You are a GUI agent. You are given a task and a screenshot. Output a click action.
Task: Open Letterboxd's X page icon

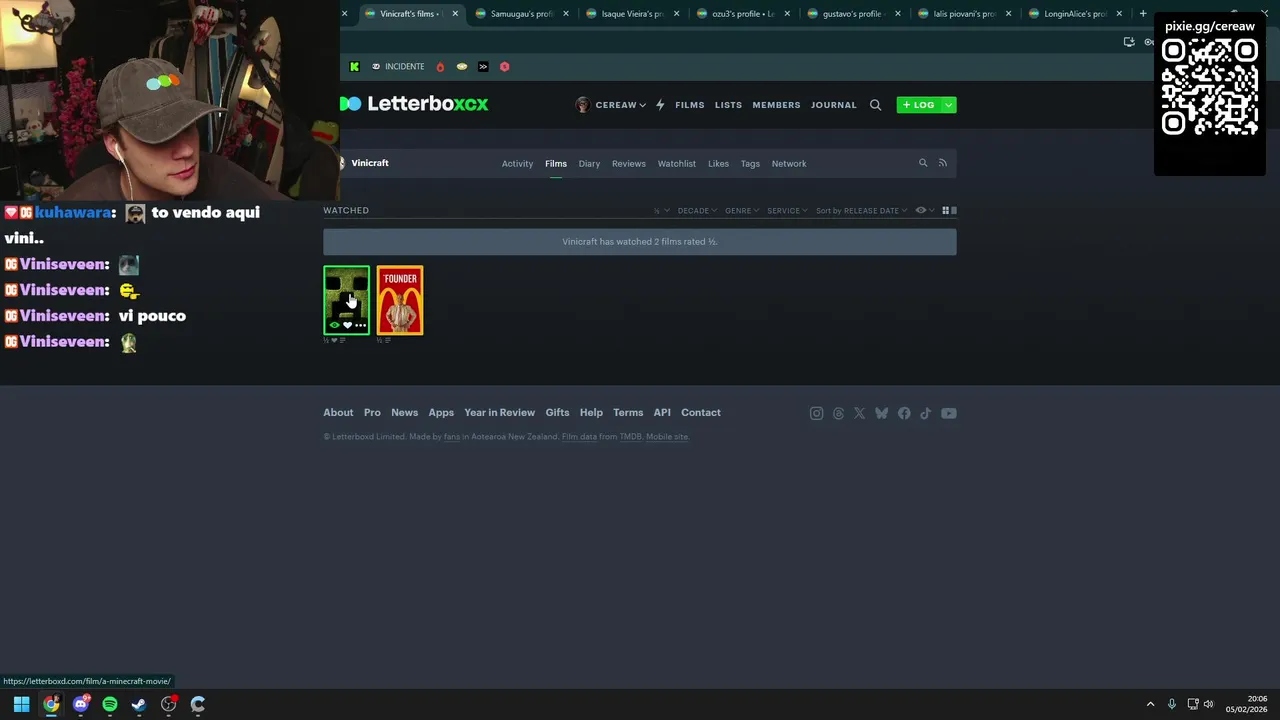click(859, 413)
